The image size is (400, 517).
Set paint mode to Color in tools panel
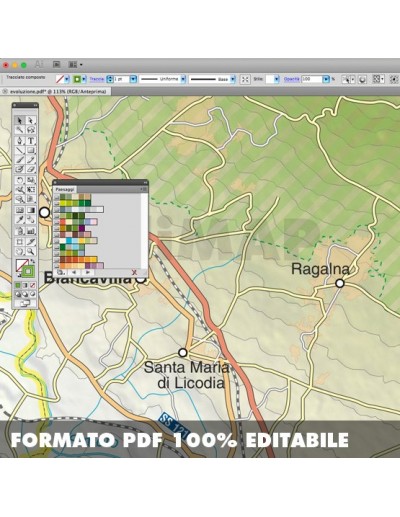[18, 285]
